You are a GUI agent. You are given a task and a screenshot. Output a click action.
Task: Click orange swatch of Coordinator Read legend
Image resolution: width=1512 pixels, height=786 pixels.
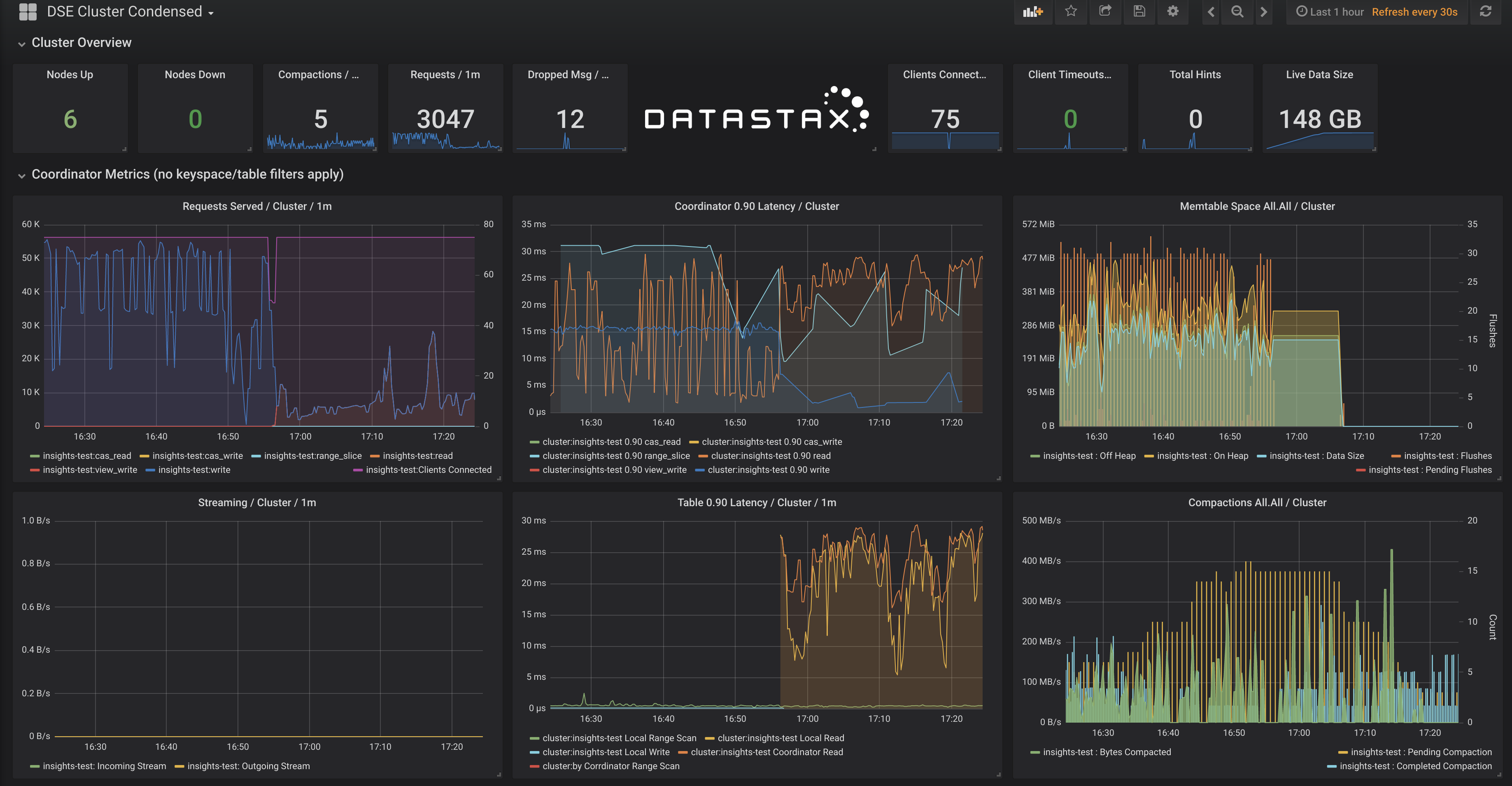coord(683,752)
